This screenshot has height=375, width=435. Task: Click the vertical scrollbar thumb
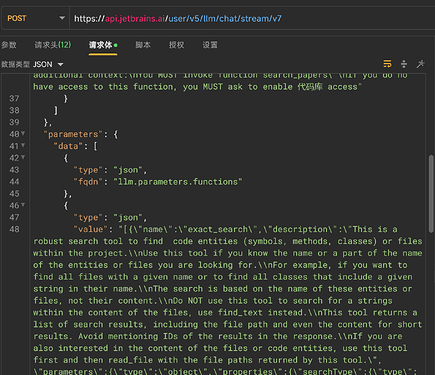click(431, 193)
